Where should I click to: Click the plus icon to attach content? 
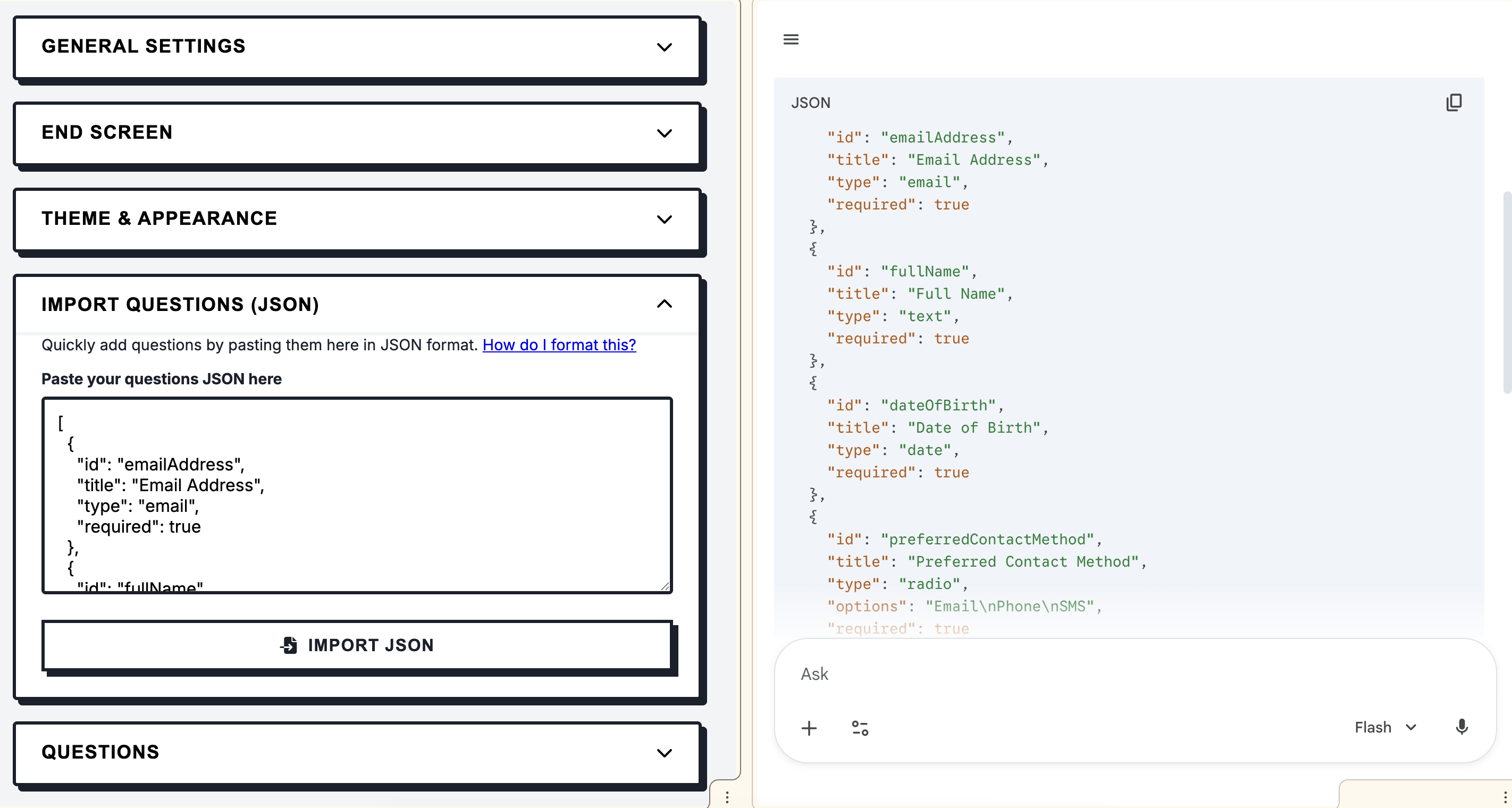809,728
